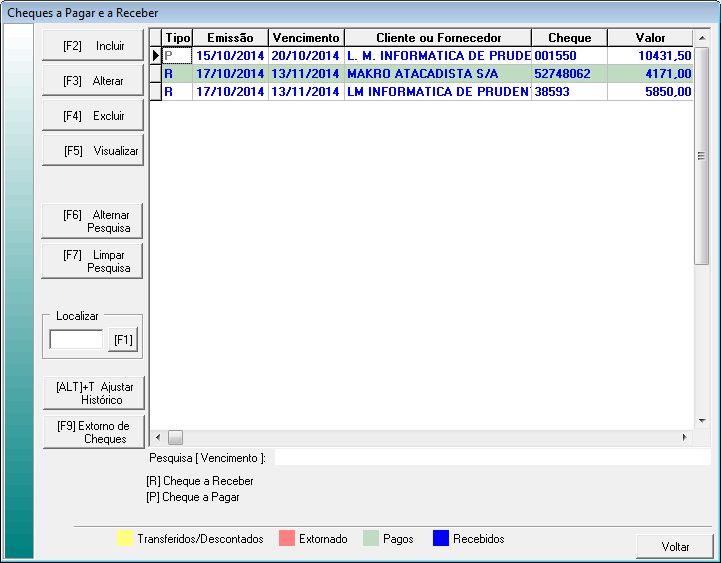This screenshot has width=721, height=563.
Task: Click the Vencimento column header
Action: coord(306,38)
